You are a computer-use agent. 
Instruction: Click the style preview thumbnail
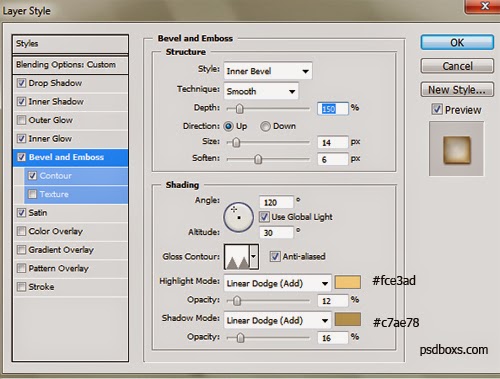(x=456, y=149)
